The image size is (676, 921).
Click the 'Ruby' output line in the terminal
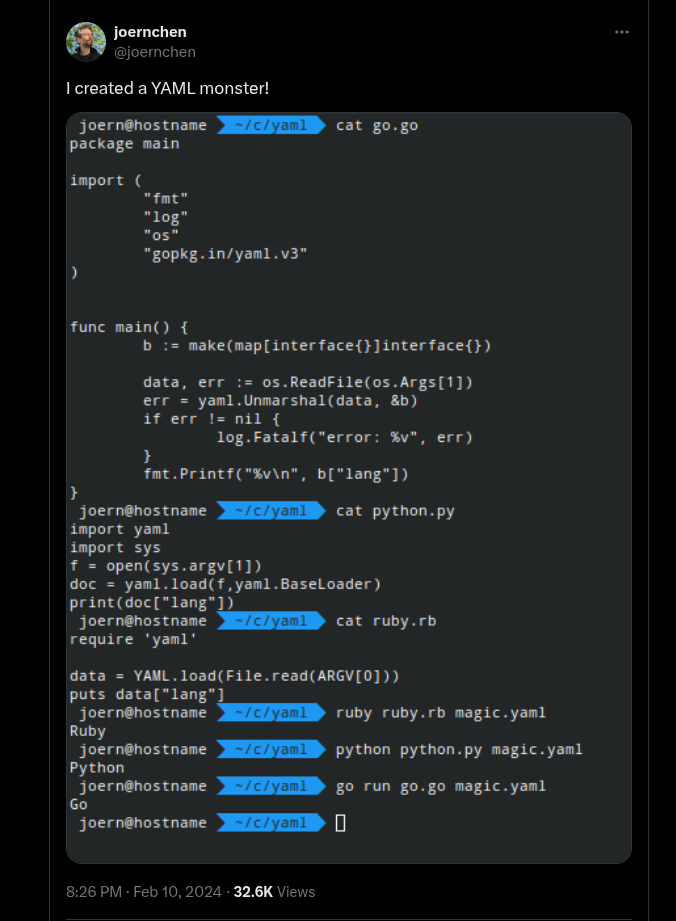click(88, 731)
